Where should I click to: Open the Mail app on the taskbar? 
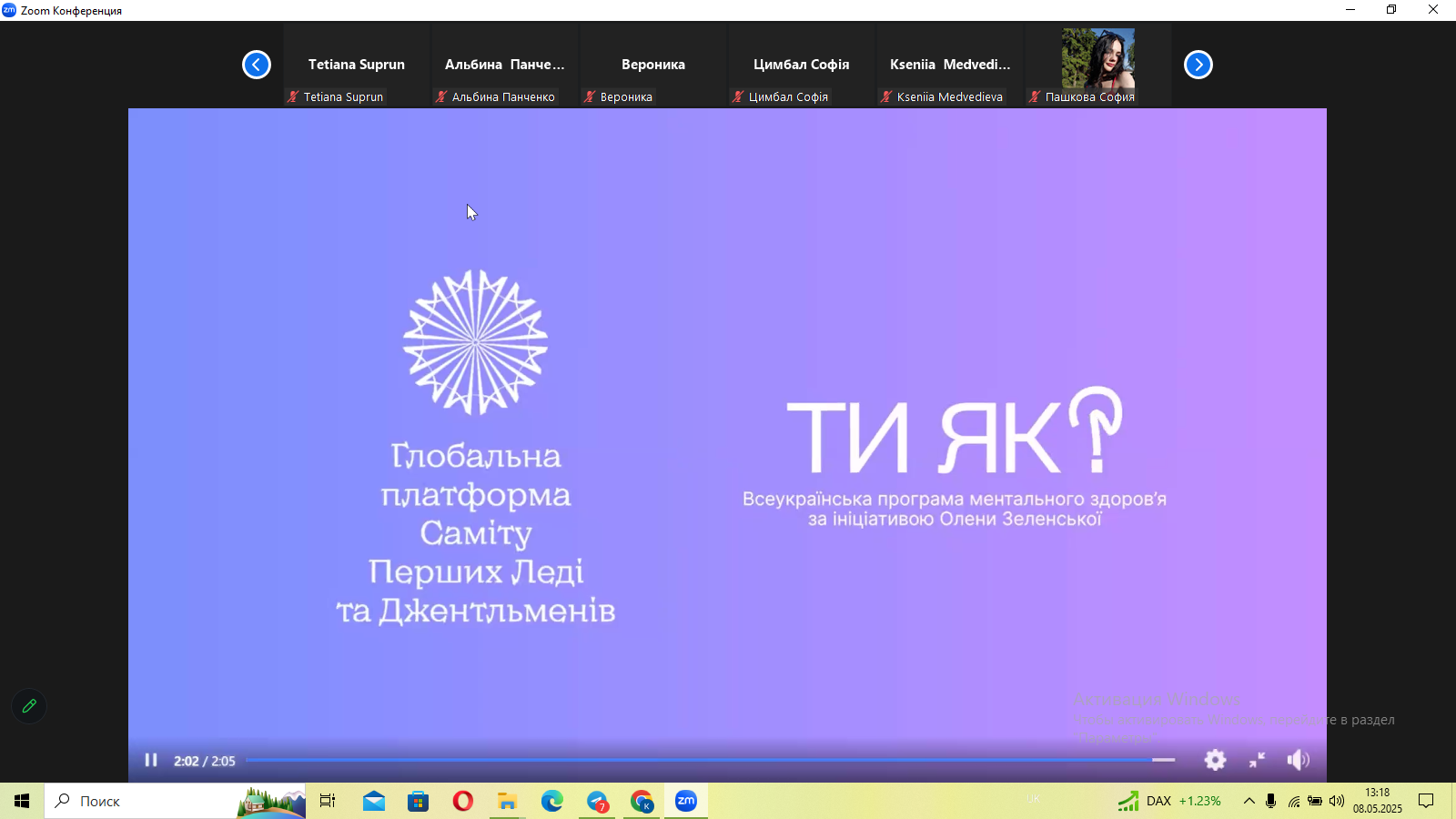(x=374, y=801)
